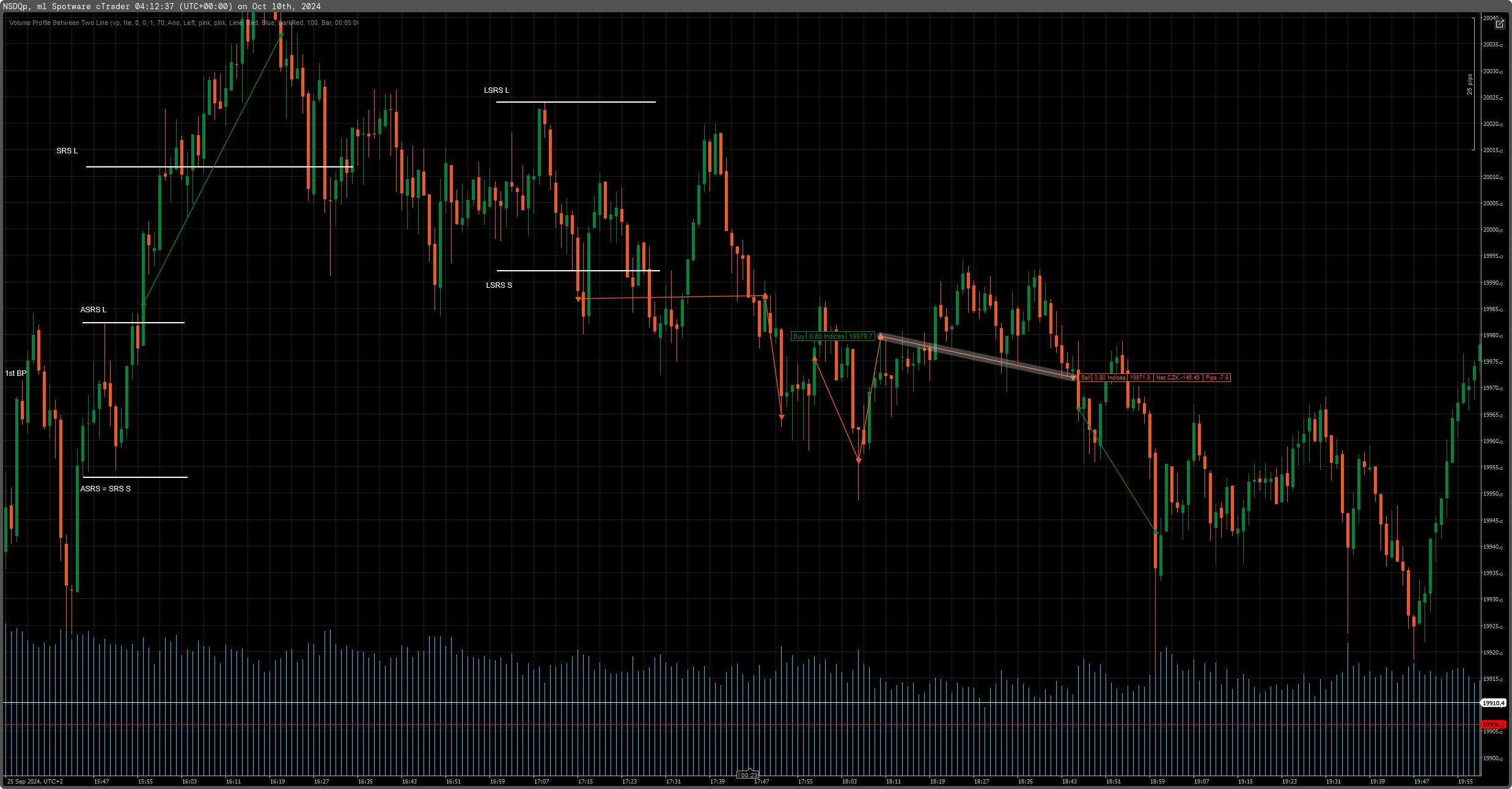This screenshot has width=1512, height=789.
Task: Click the SRS L text label
Action: [67, 151]
